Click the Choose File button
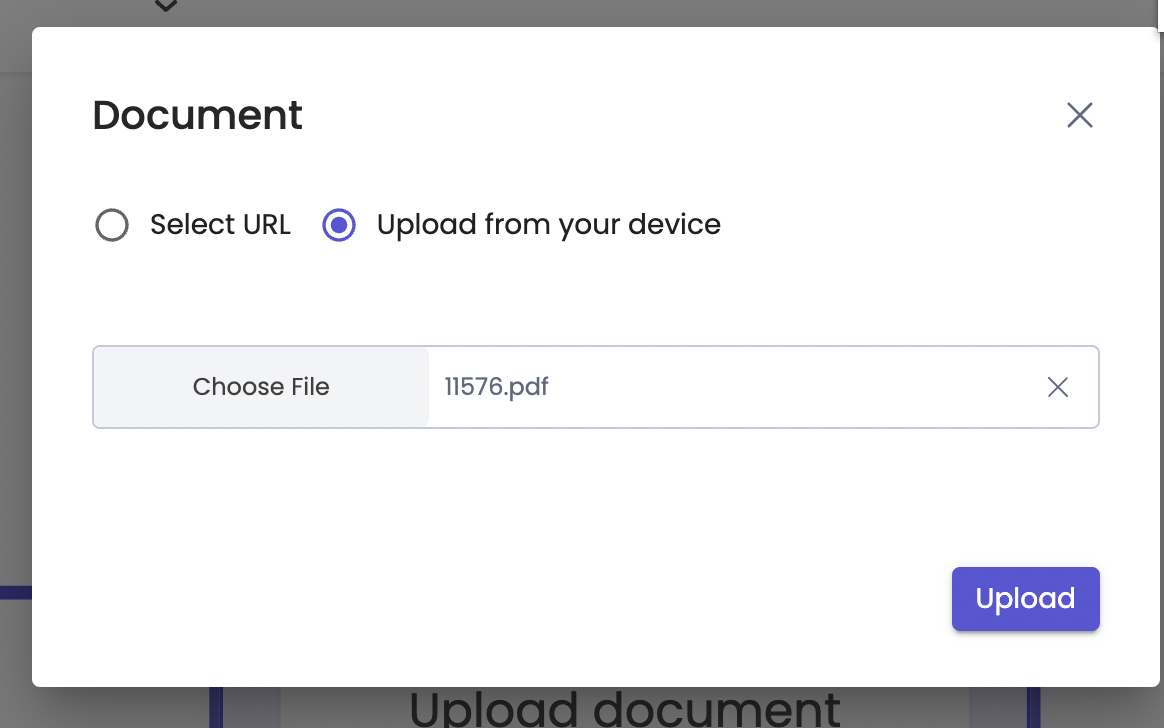The height and width of the screenshot is (728, 1164). [261, 387]
